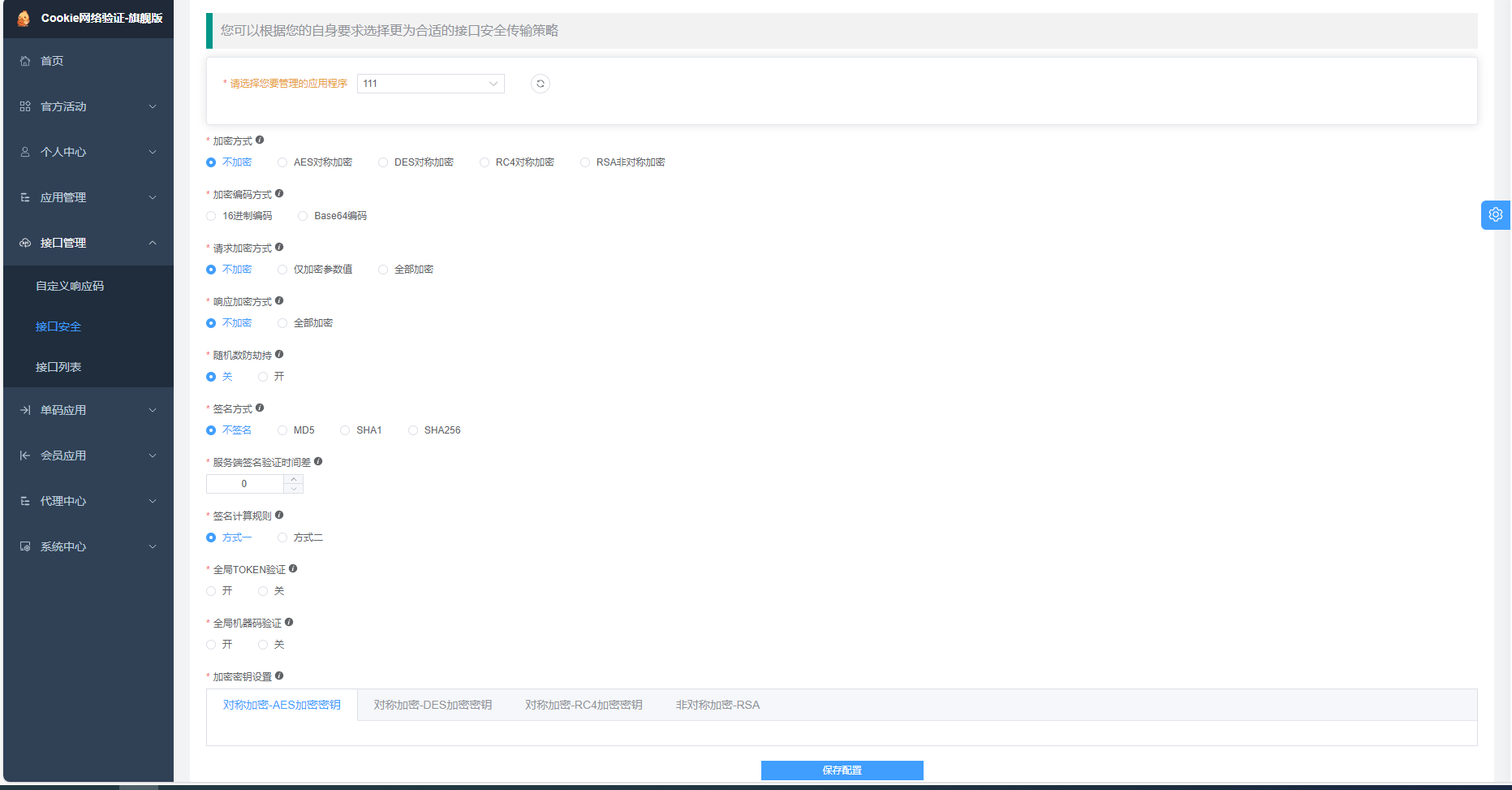Click the icon beside 系统中心
Screen dimensions: 1512x790
[25, 546]
